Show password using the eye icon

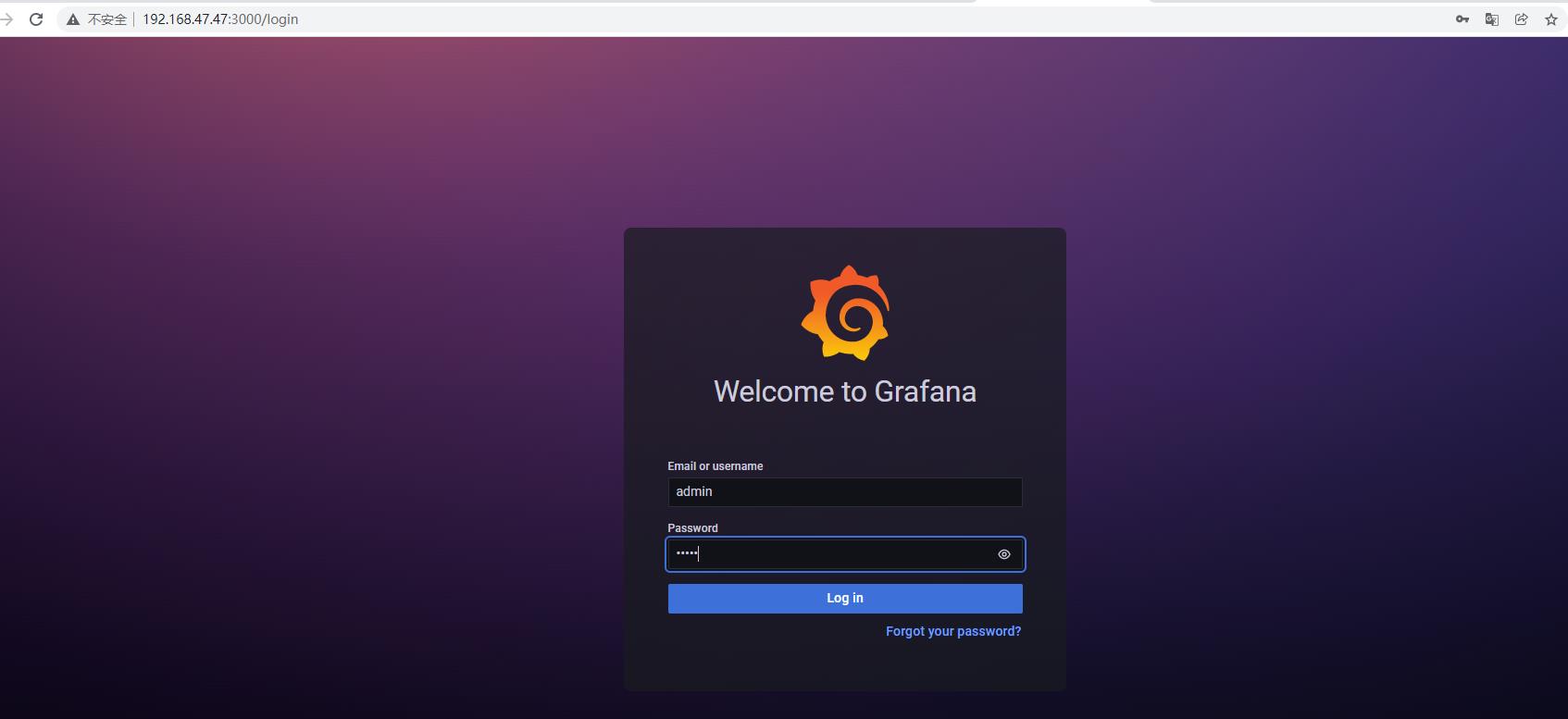(1004, 554)
